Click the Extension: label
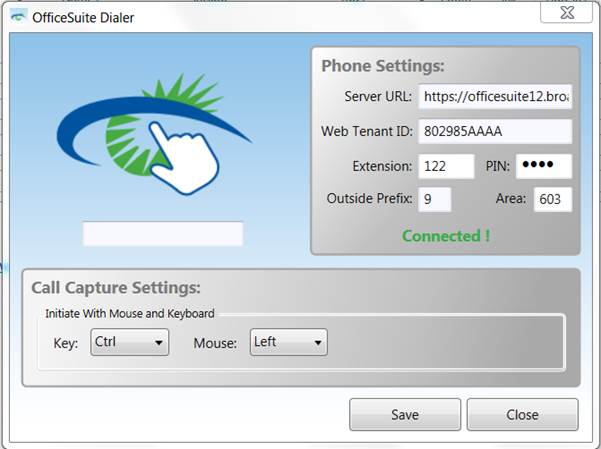The height and width of the screenshot is (449, 601). point(382,166)
